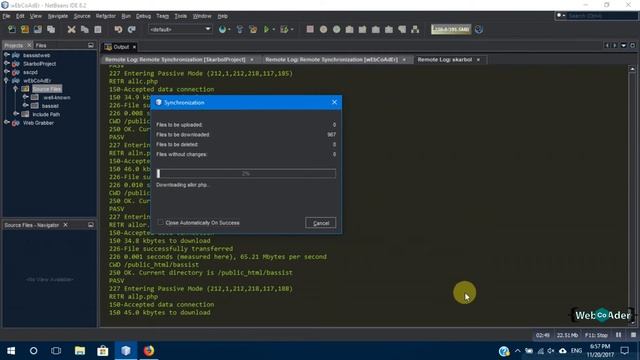Click the Include Path folder icon

pyautogui.click(x=25, y=114)
